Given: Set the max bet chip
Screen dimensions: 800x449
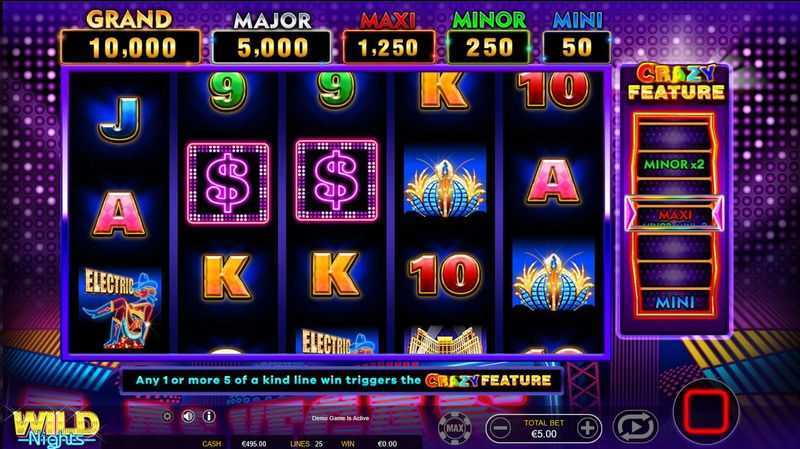Looking at the screenshot, I should coord(455,428).
